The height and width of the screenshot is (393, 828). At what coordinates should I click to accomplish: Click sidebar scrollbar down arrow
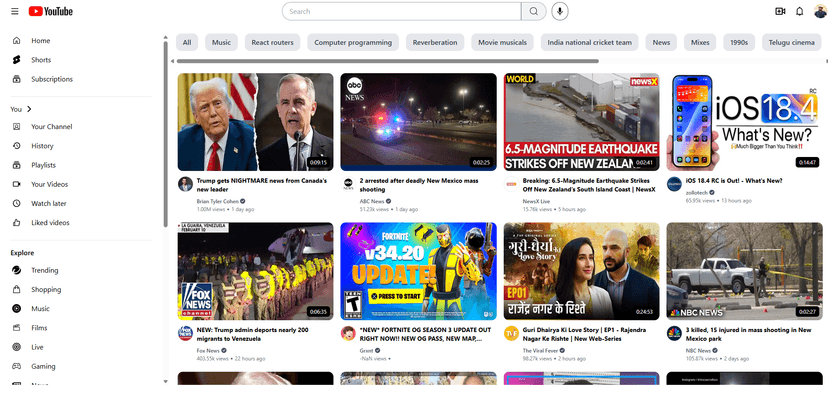coord(165,381)
